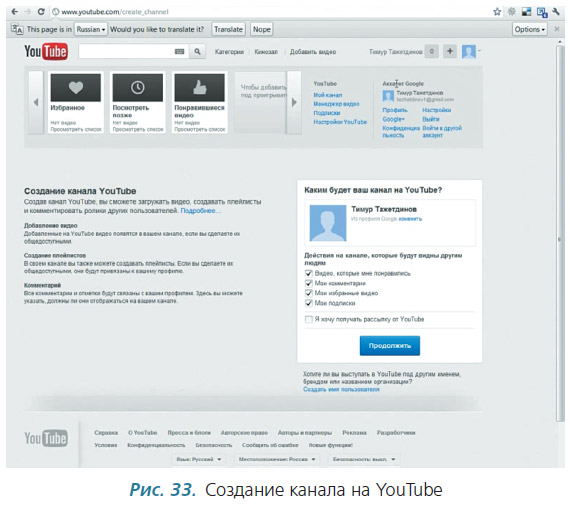Click the Подробнее... link
The width and height of the screenshot is (570, 506).
201,211
